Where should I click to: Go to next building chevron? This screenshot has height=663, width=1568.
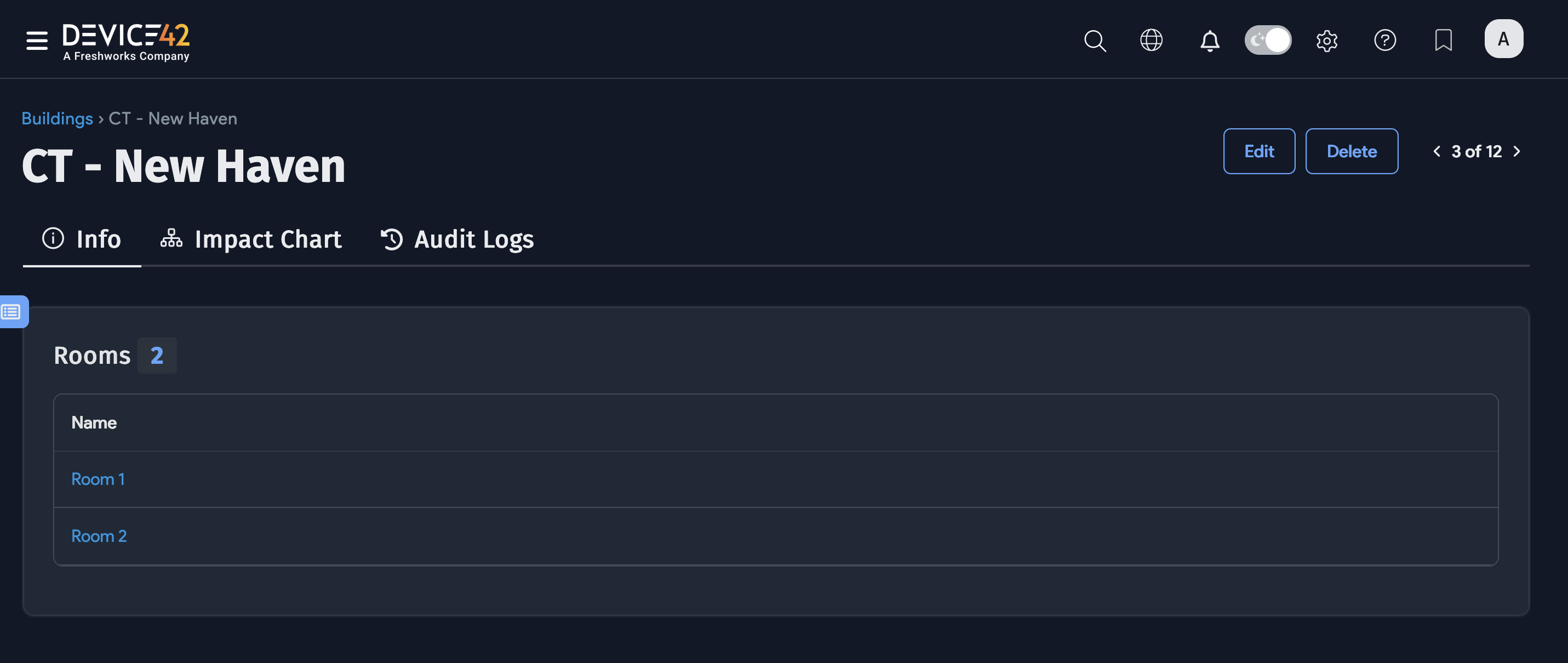point(1517,152)
